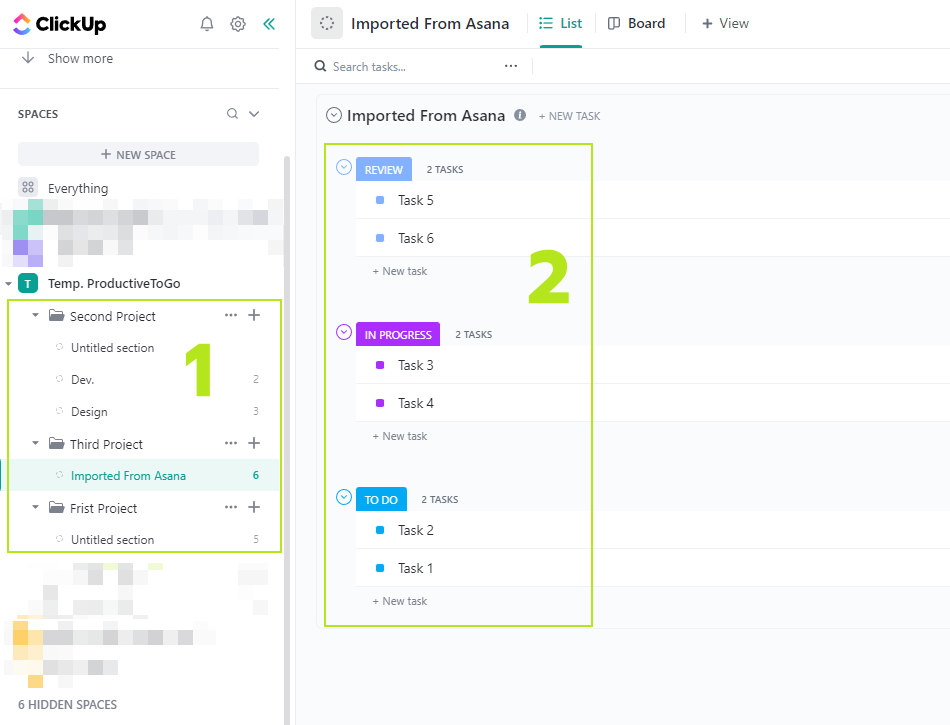
Task: Collapse the Temp. ProductiveToGo space
Action: click(8, 283)
